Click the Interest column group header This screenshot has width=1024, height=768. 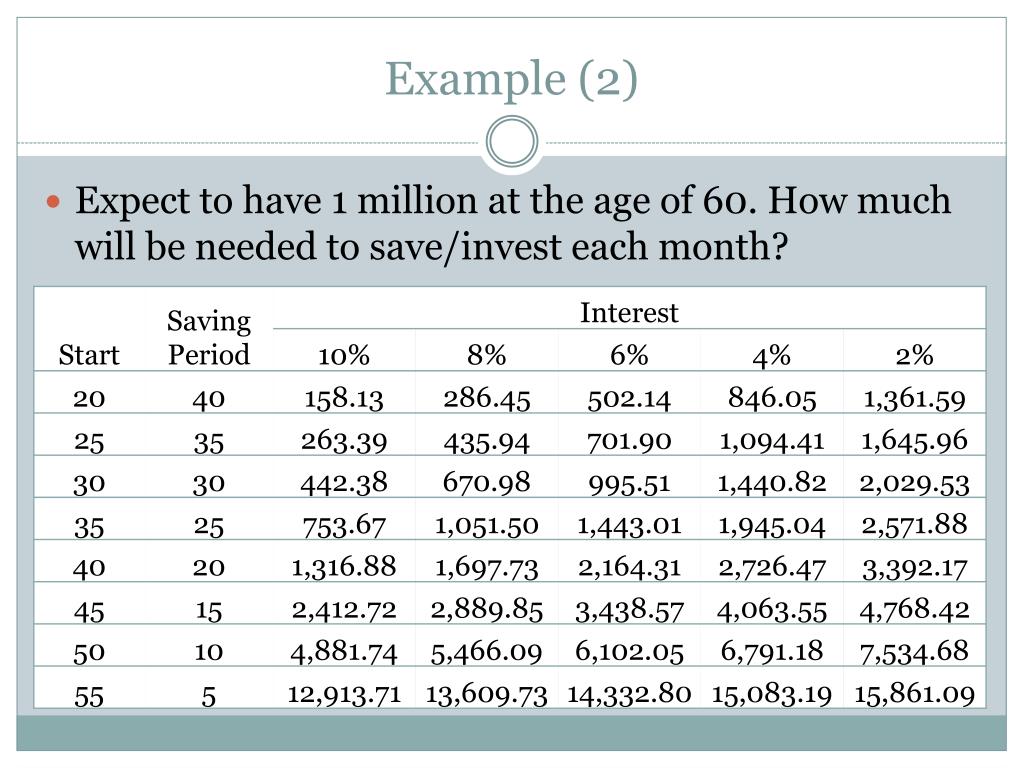click(x=629, y=313)
